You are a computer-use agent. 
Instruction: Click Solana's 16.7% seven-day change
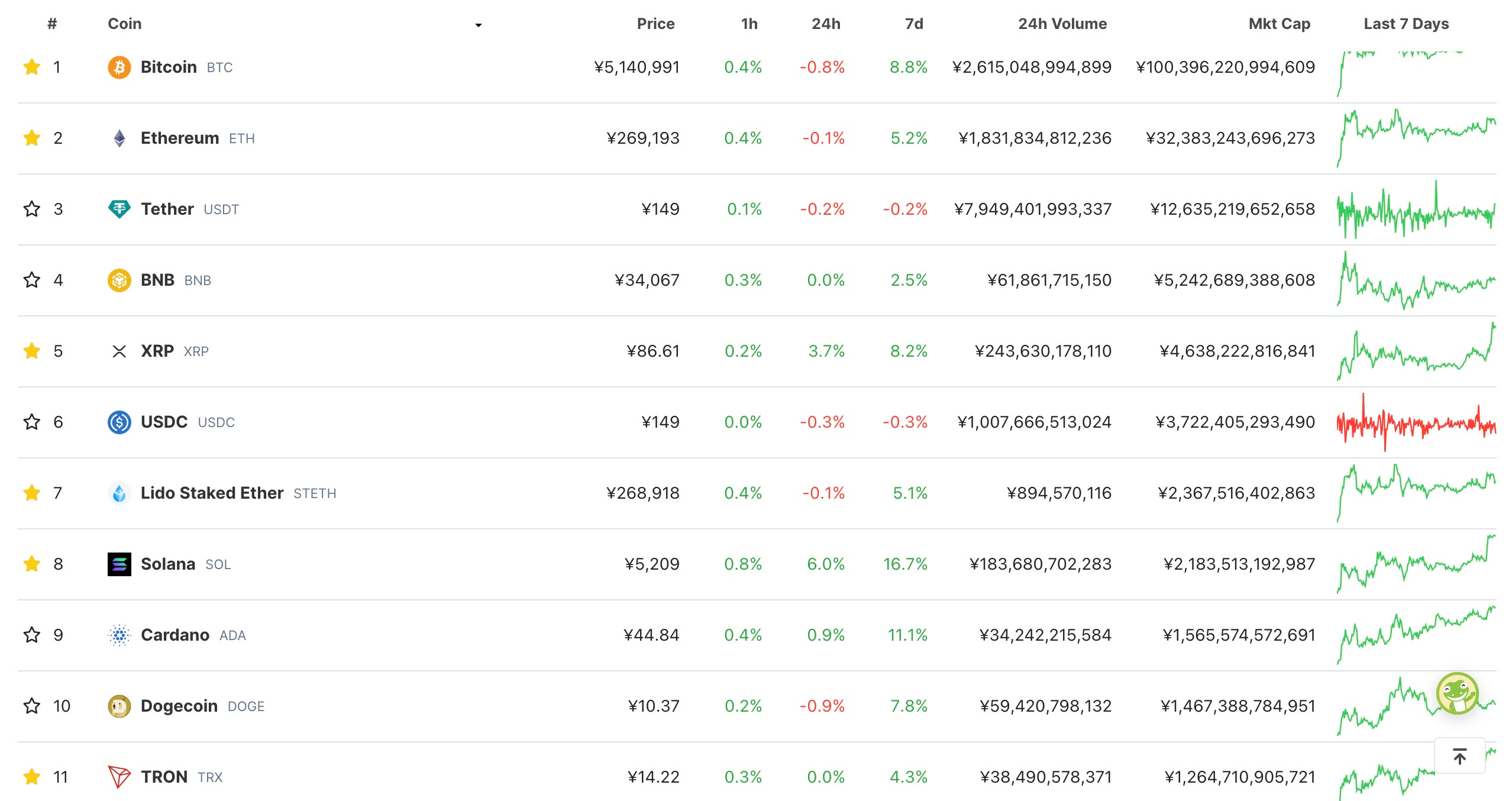(905, 564)
